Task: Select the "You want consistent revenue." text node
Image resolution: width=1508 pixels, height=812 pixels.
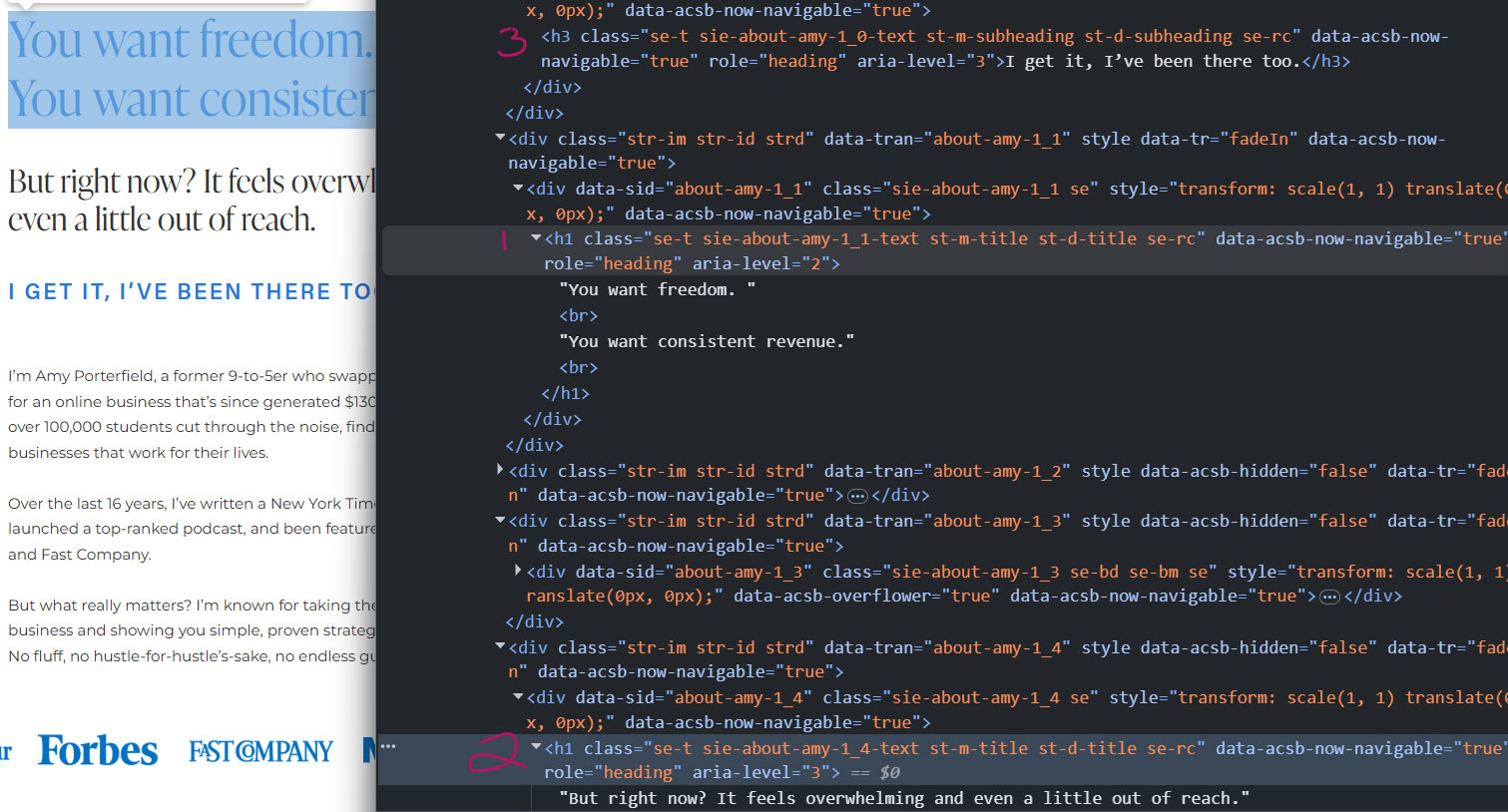Action: (x=707, y=341)
